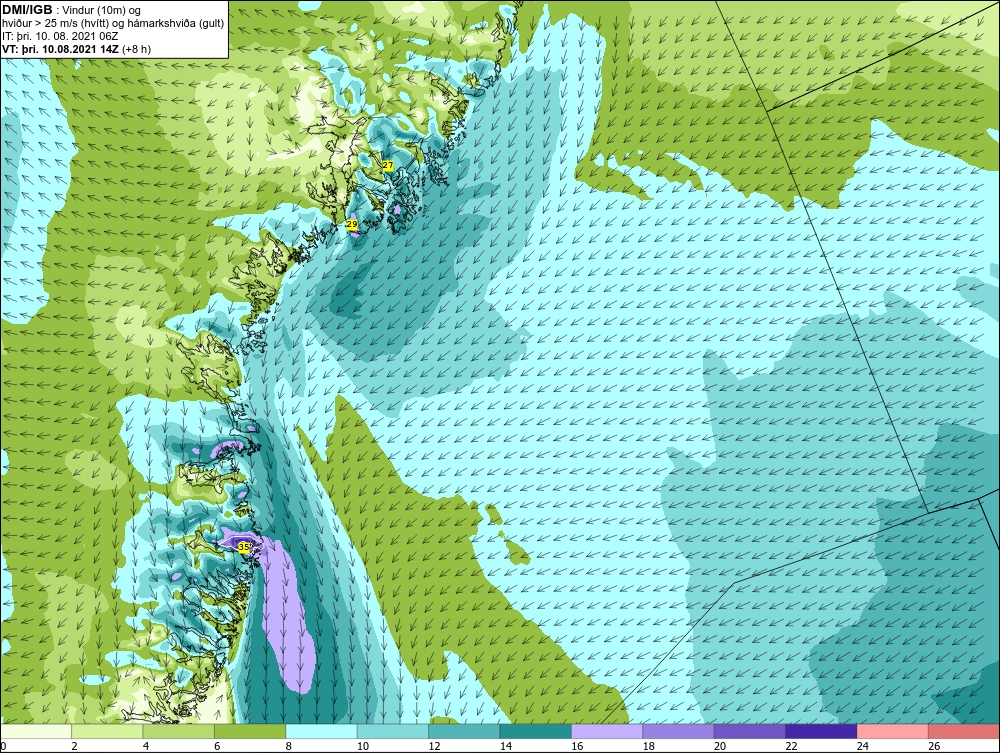The height and width of the screenshot is (753, 1000).
Task: Select the 24-26 m/s pink legend color
Action: (x=893, y=731)
